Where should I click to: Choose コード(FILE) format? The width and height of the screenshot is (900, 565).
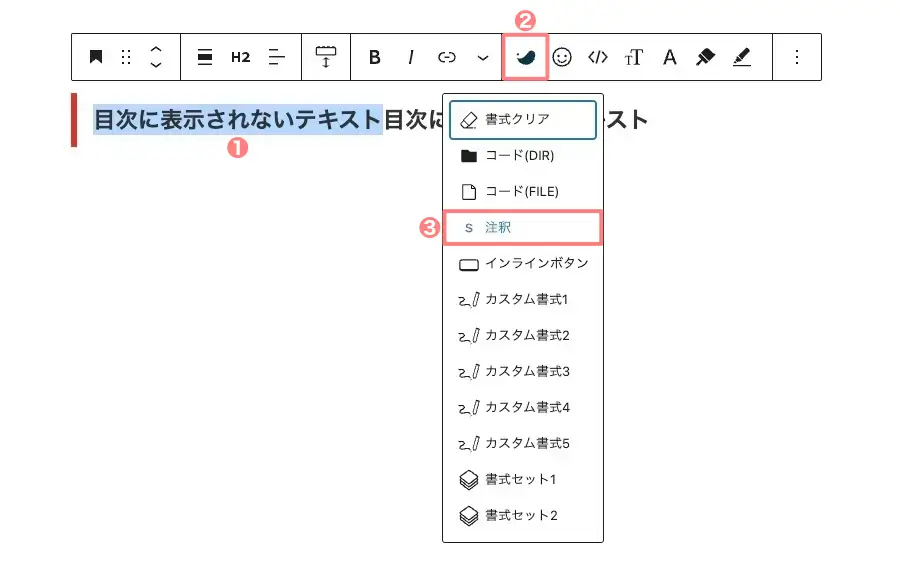coord(523,192)
